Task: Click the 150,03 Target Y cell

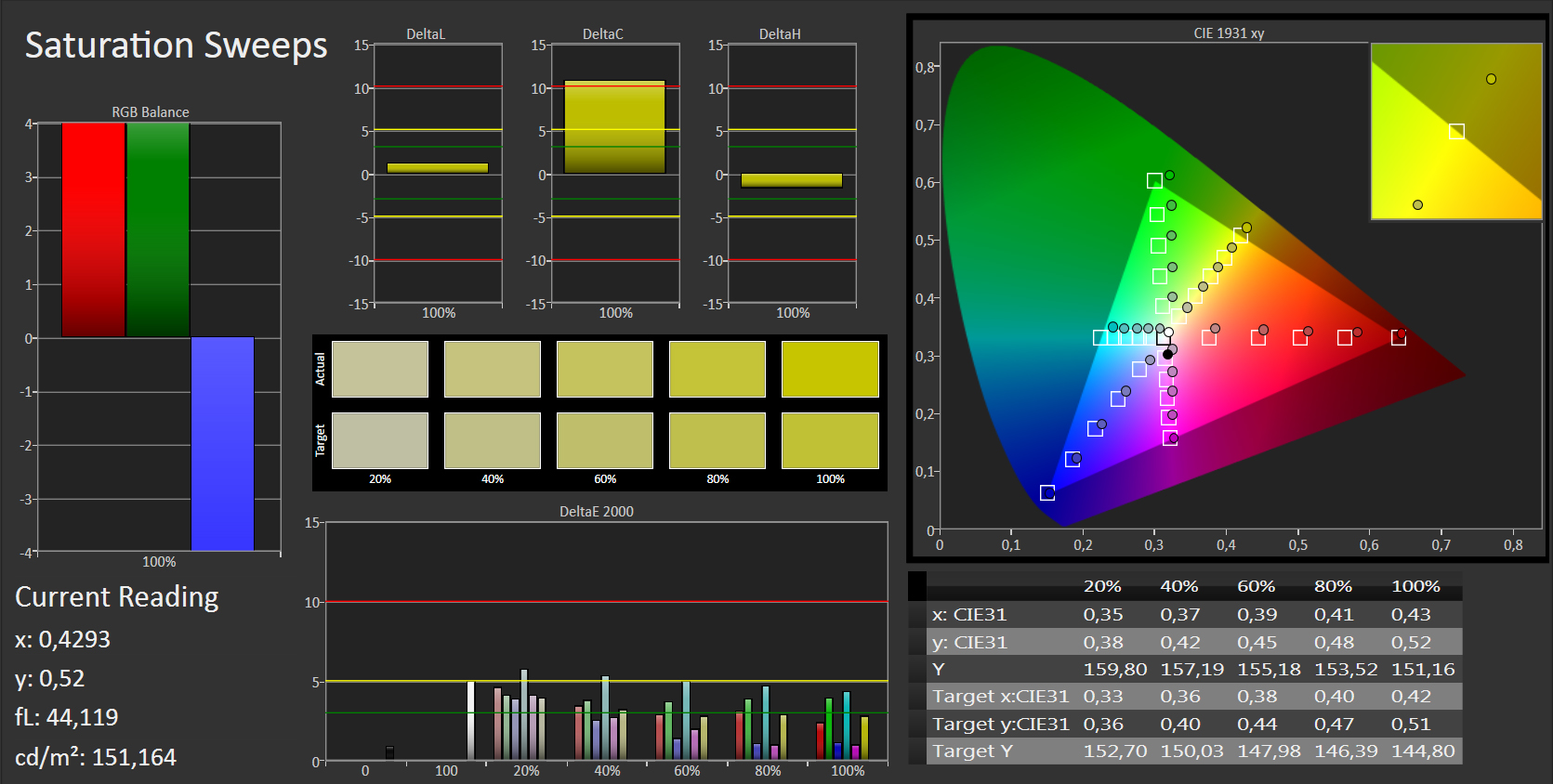Action: tap(1192, 751)
